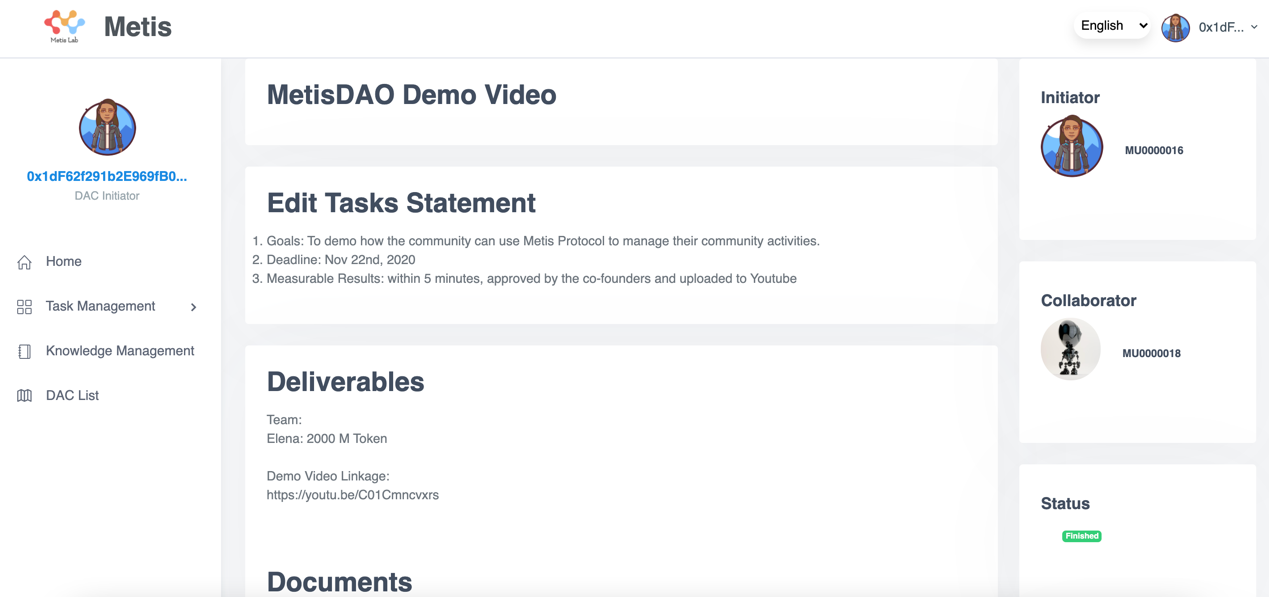Click the green Finished status badge

(1082, 536)
